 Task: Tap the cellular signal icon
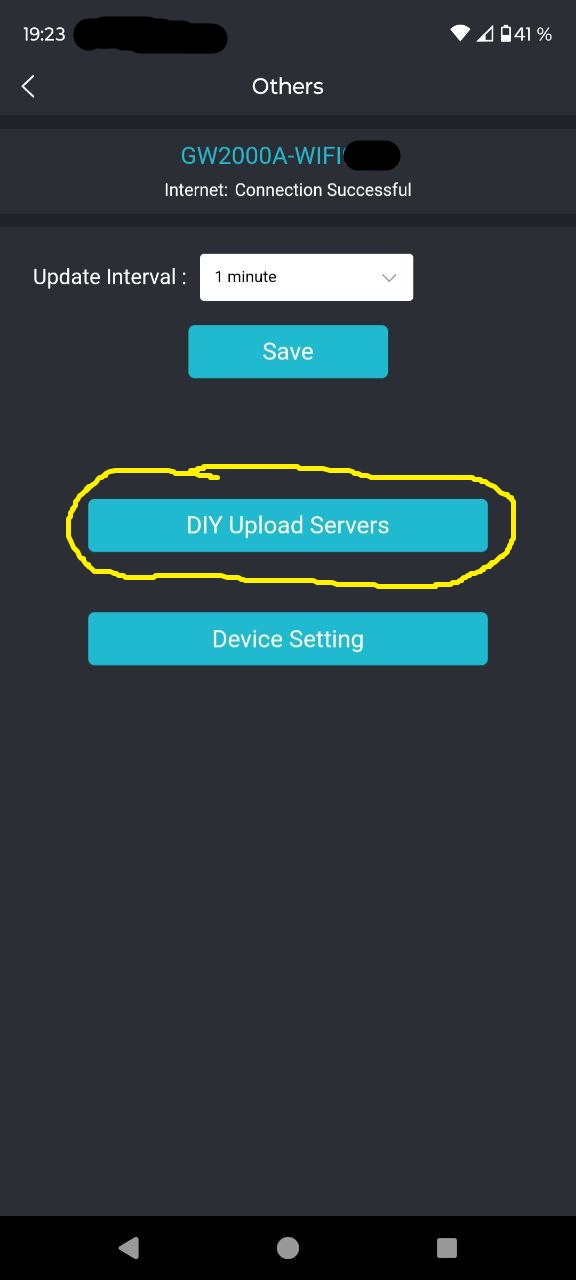pos(485,34)
